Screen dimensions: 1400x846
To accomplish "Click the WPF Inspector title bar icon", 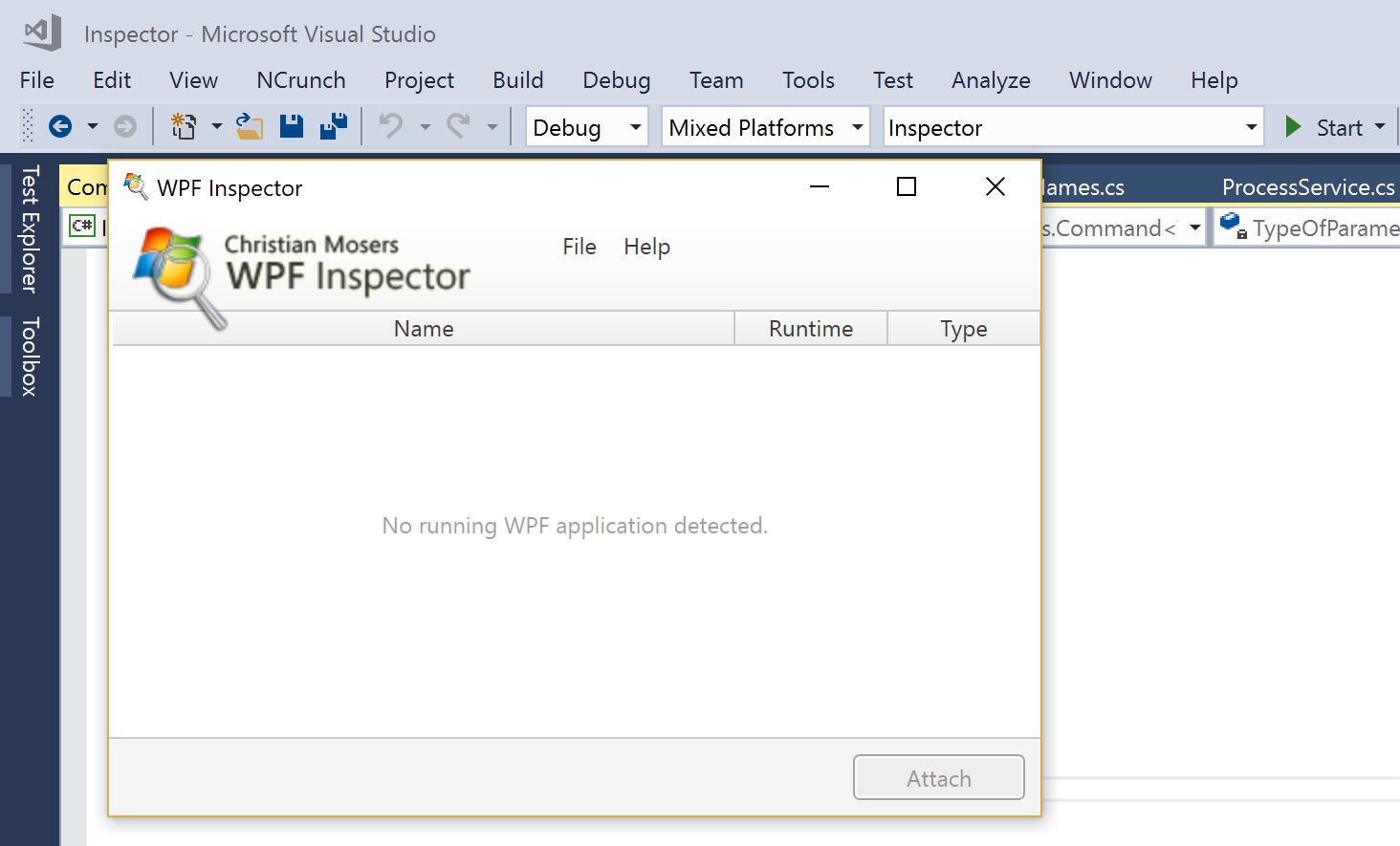I will click(136, 186).
